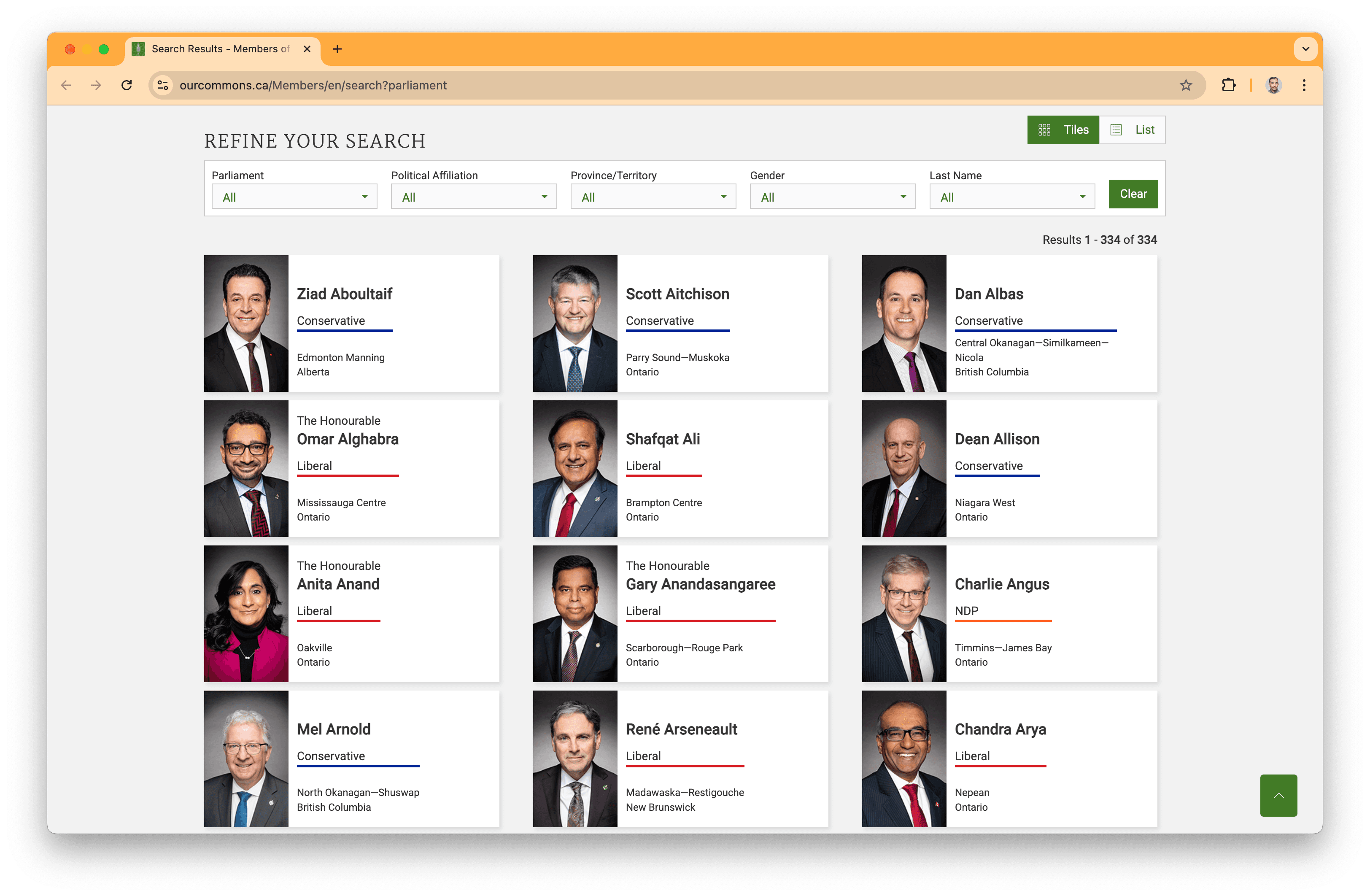Select the Search Results browser tab
The width and height of the screenshot is (1370, 896).
[x=219, y=49]
